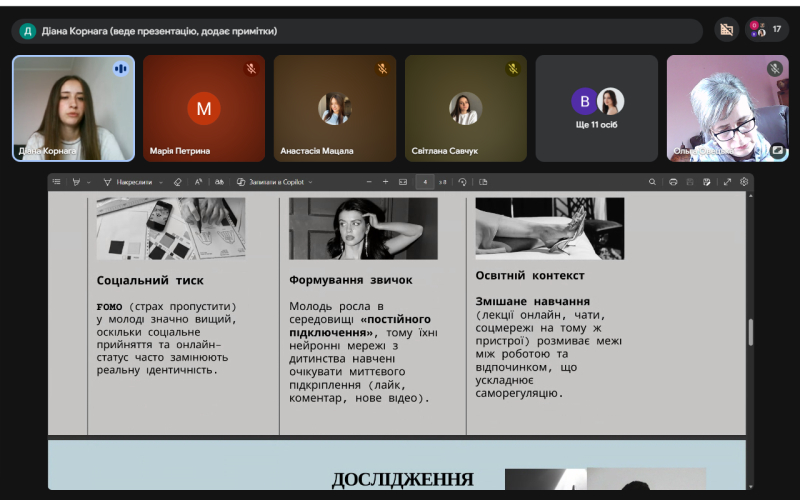The image size is (800, 500).
Task: Expand the Запитати в Copilot dropdown arrow
Action: (x=311, y=182)
